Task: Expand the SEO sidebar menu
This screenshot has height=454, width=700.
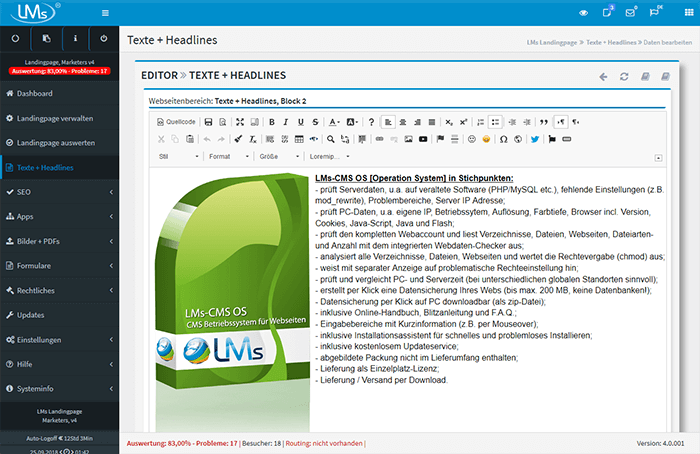Action: pos(59,192)
